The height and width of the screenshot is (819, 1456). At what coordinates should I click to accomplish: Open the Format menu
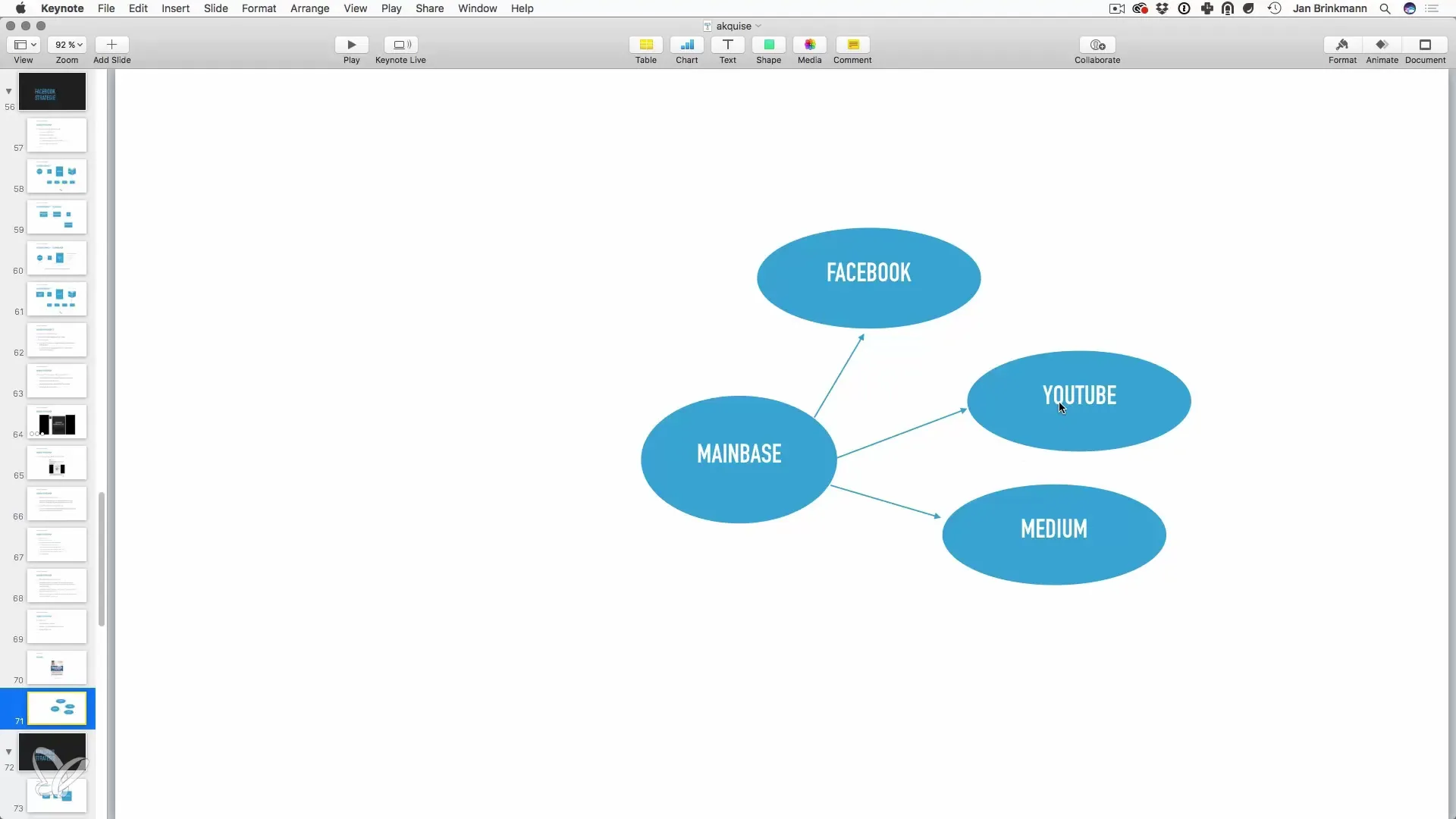click(x=259, y=8)
